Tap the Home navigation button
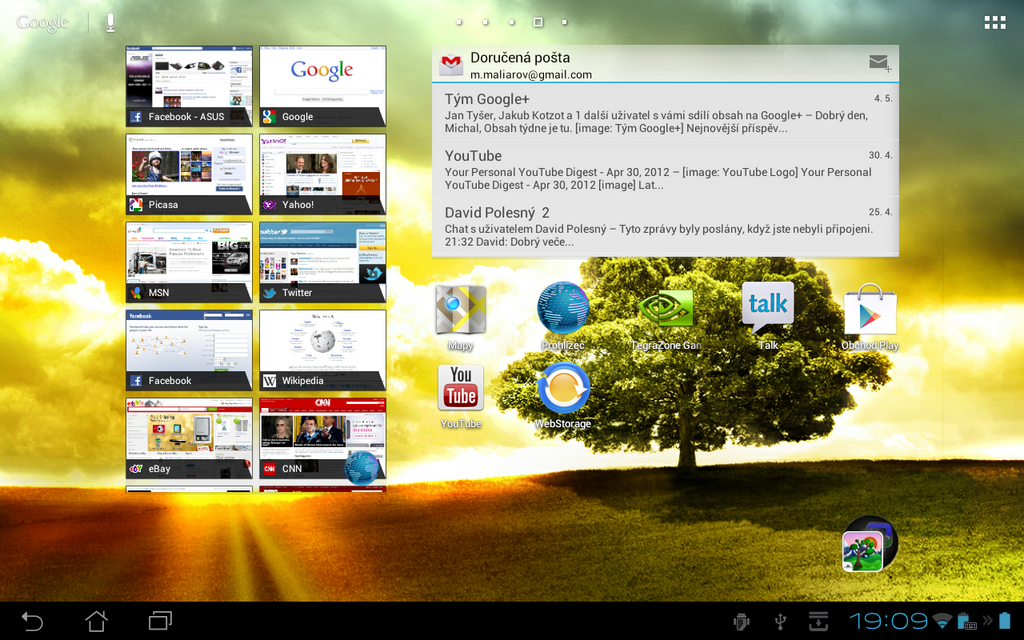The height and width of the screenshot is (640, 1024). (x=96, y=620)
